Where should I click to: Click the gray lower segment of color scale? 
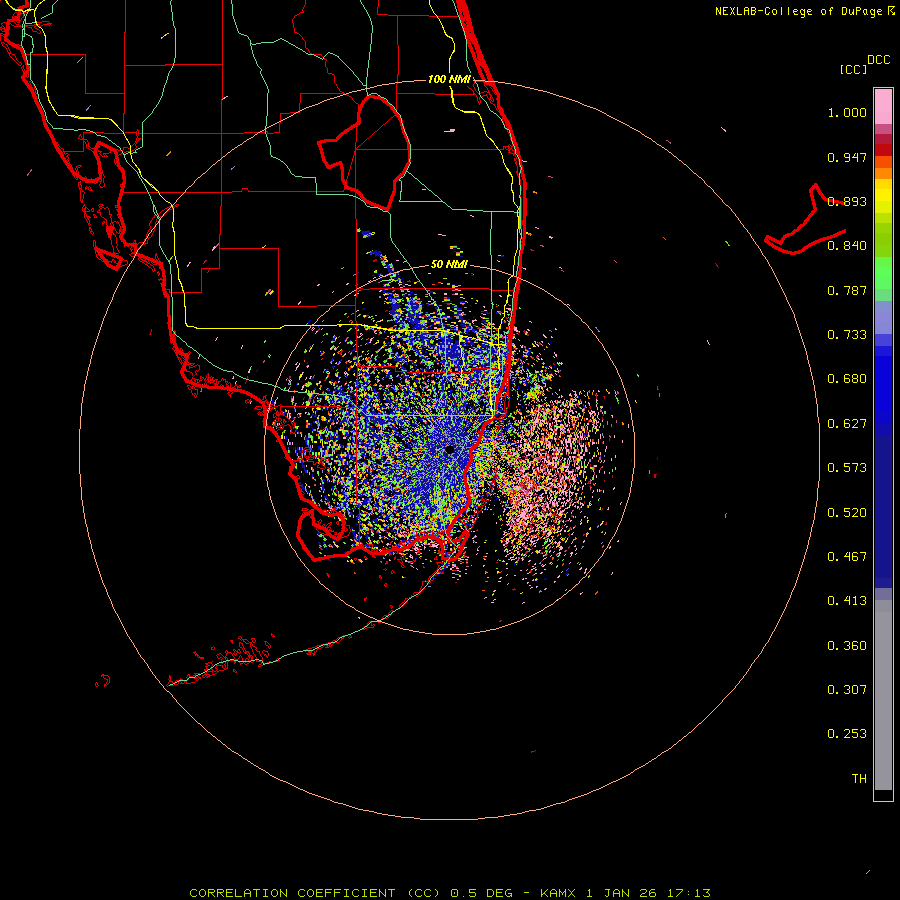[x=883, y=695]
